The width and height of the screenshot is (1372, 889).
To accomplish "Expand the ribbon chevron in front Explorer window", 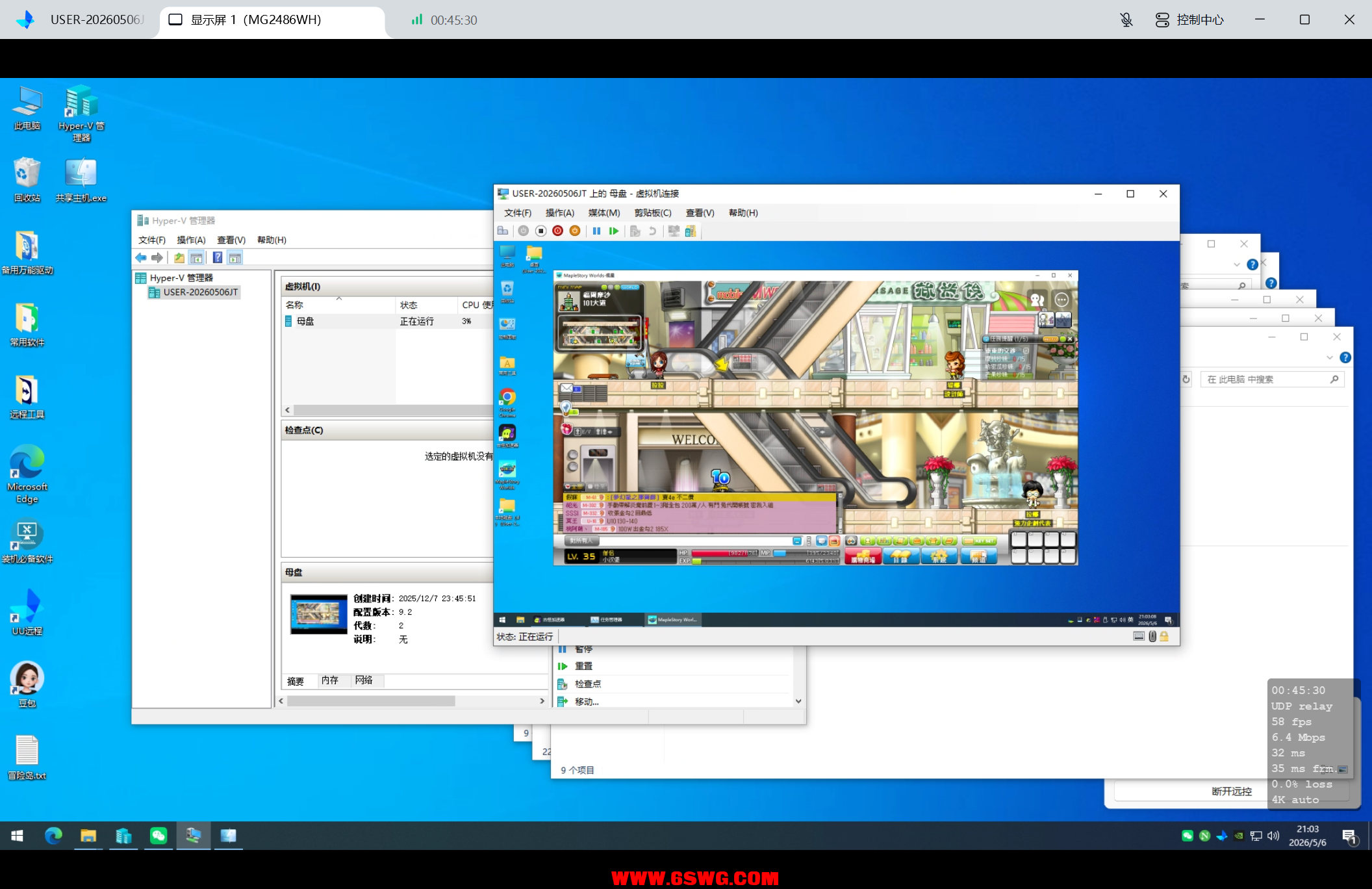I will [1330, 357].
